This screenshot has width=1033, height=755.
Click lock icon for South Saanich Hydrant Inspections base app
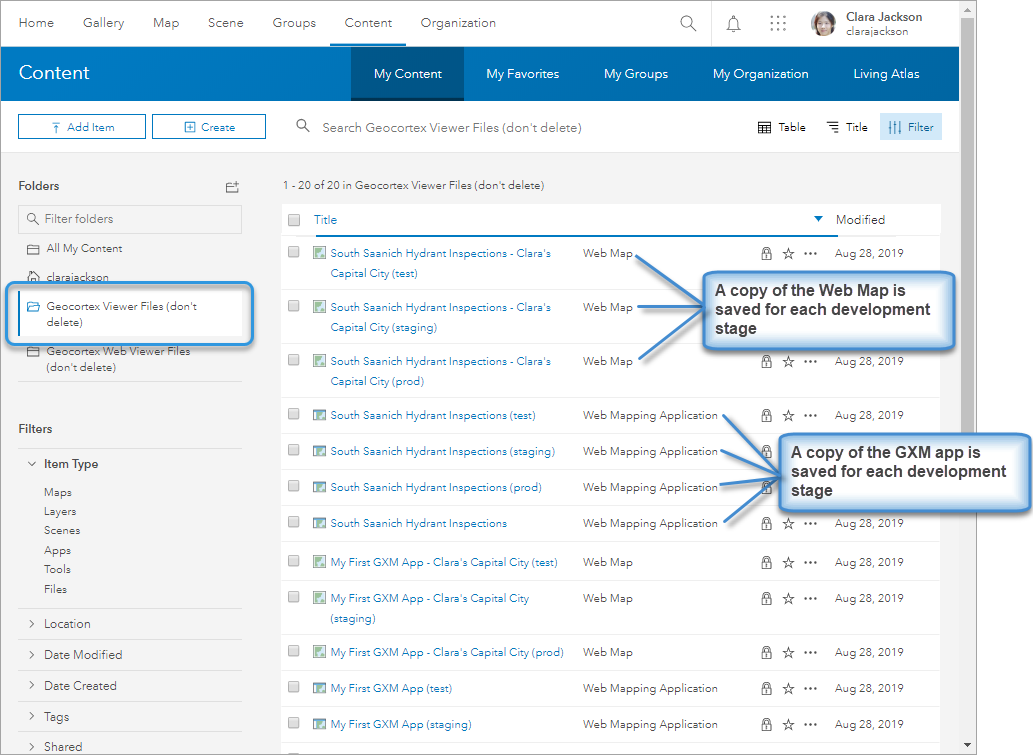click(766, 524)
